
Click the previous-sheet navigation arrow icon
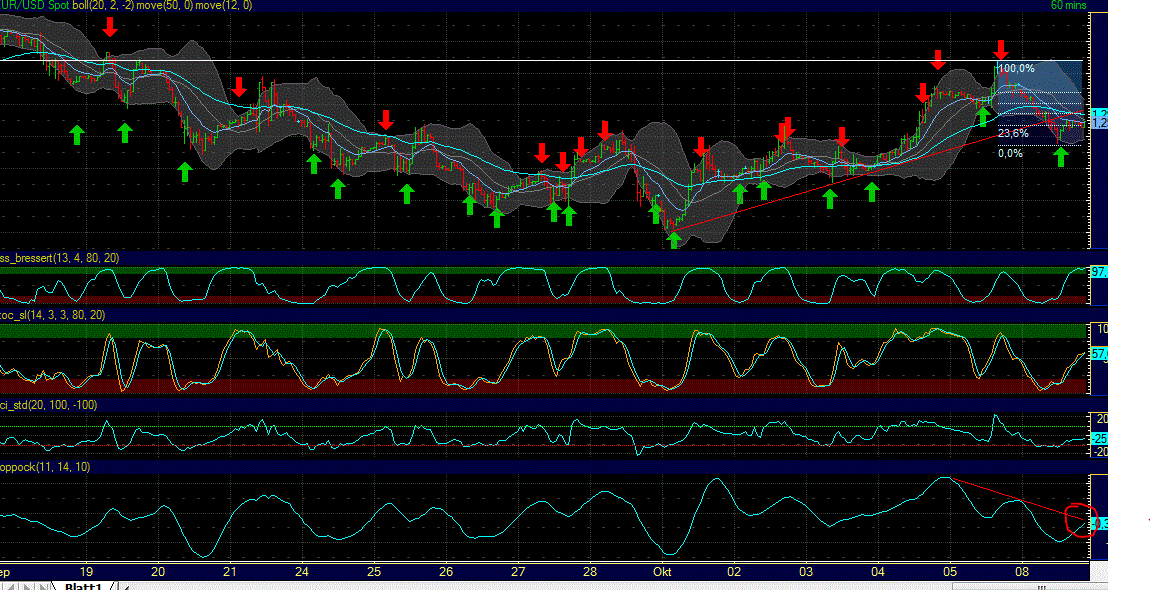tap(22, 585)
